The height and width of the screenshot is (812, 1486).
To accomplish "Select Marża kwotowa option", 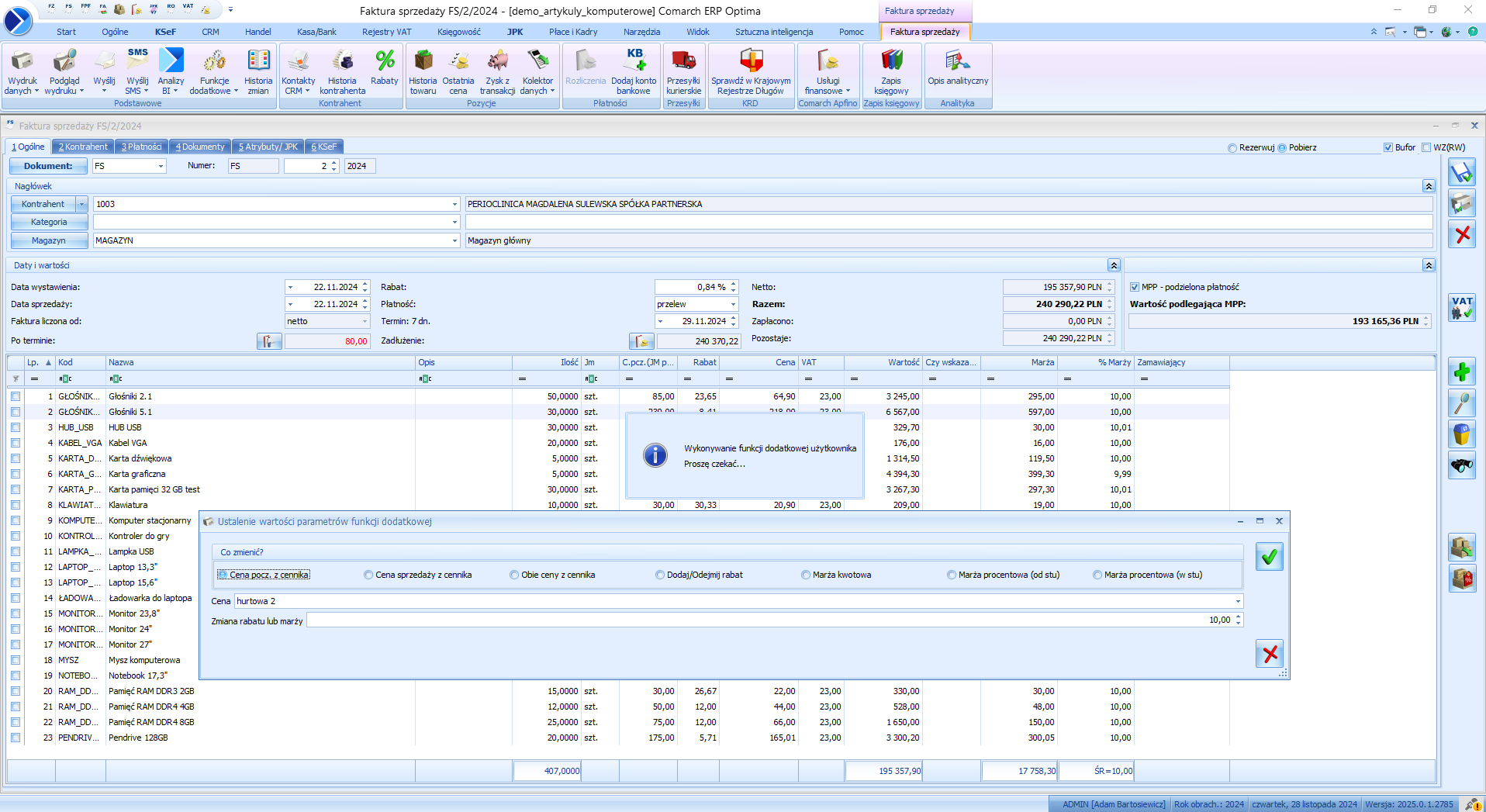I will tap(836, 575).
